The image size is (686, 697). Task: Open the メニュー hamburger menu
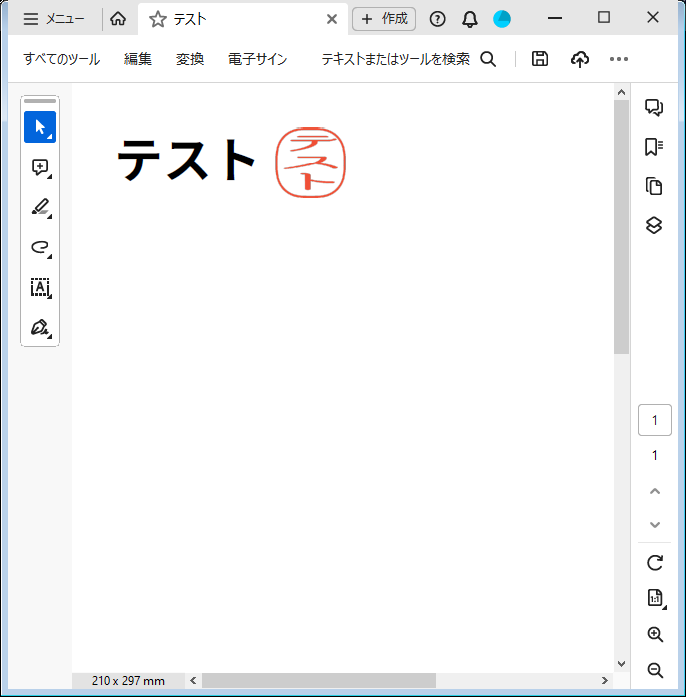53,19
